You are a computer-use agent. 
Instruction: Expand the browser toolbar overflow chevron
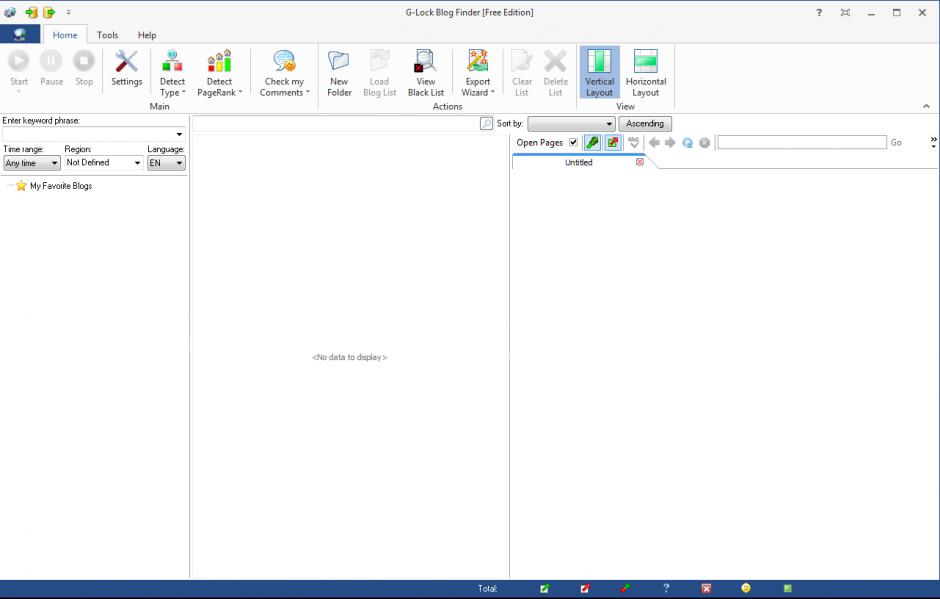point(933,142)
